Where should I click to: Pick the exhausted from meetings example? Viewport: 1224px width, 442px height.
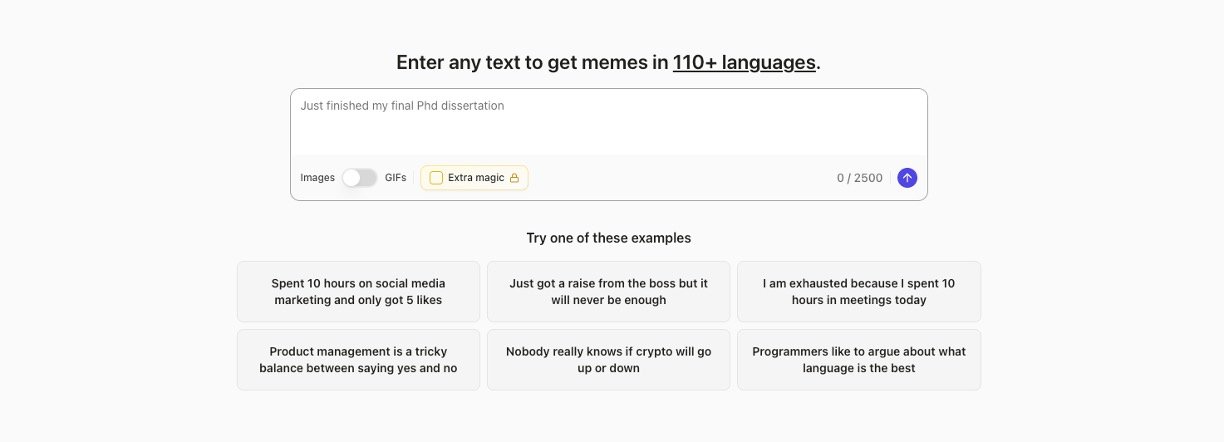[x=858, y=292]
